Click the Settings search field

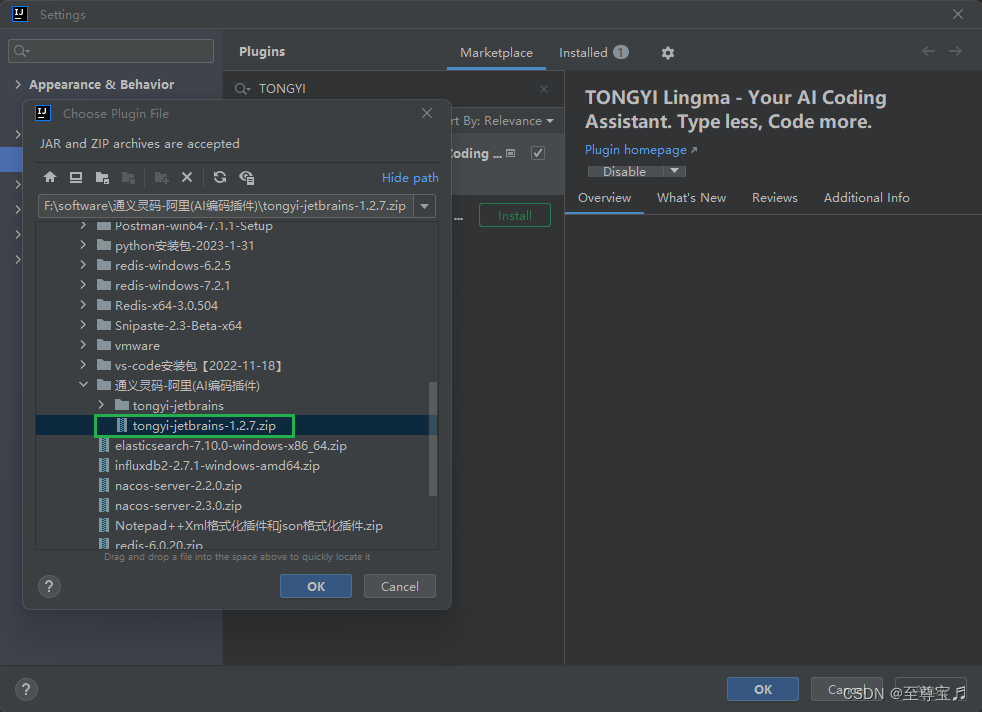(111, 51)
